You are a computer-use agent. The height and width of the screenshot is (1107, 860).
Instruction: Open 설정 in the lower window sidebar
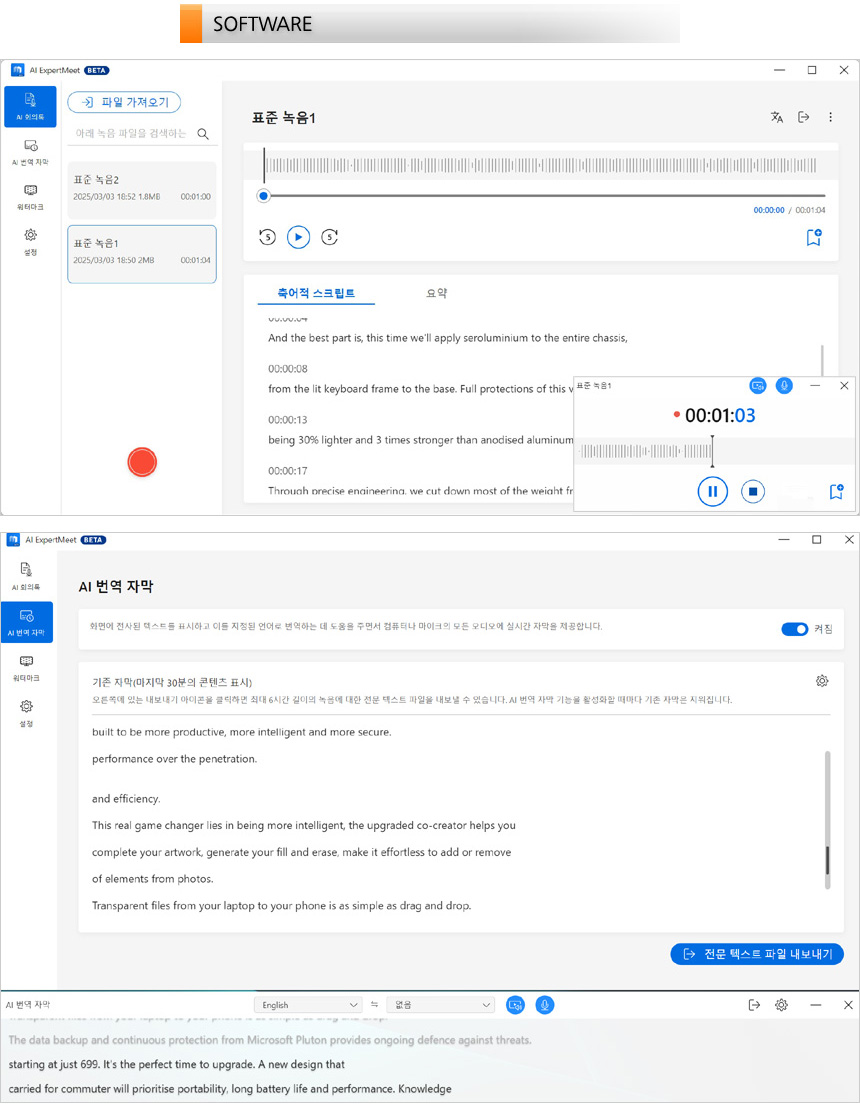click(26, 712)
